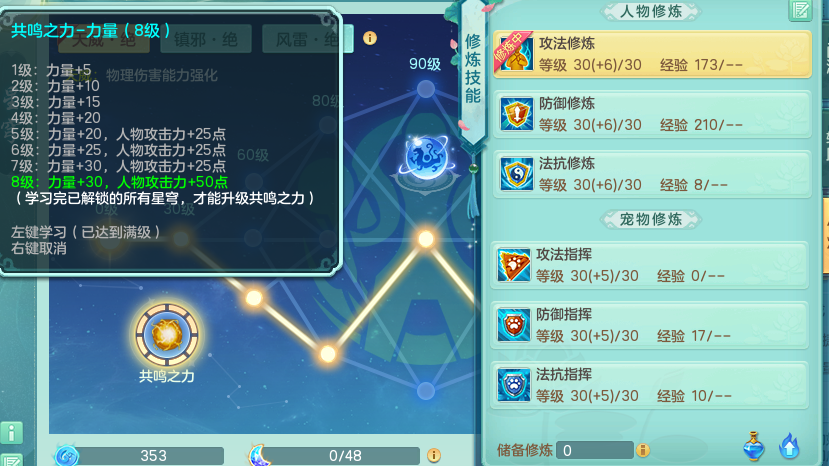Select the 修炼技能 vertical banner tab
The height and width of the screenshot is (466, 829).
tap(473, 70)
